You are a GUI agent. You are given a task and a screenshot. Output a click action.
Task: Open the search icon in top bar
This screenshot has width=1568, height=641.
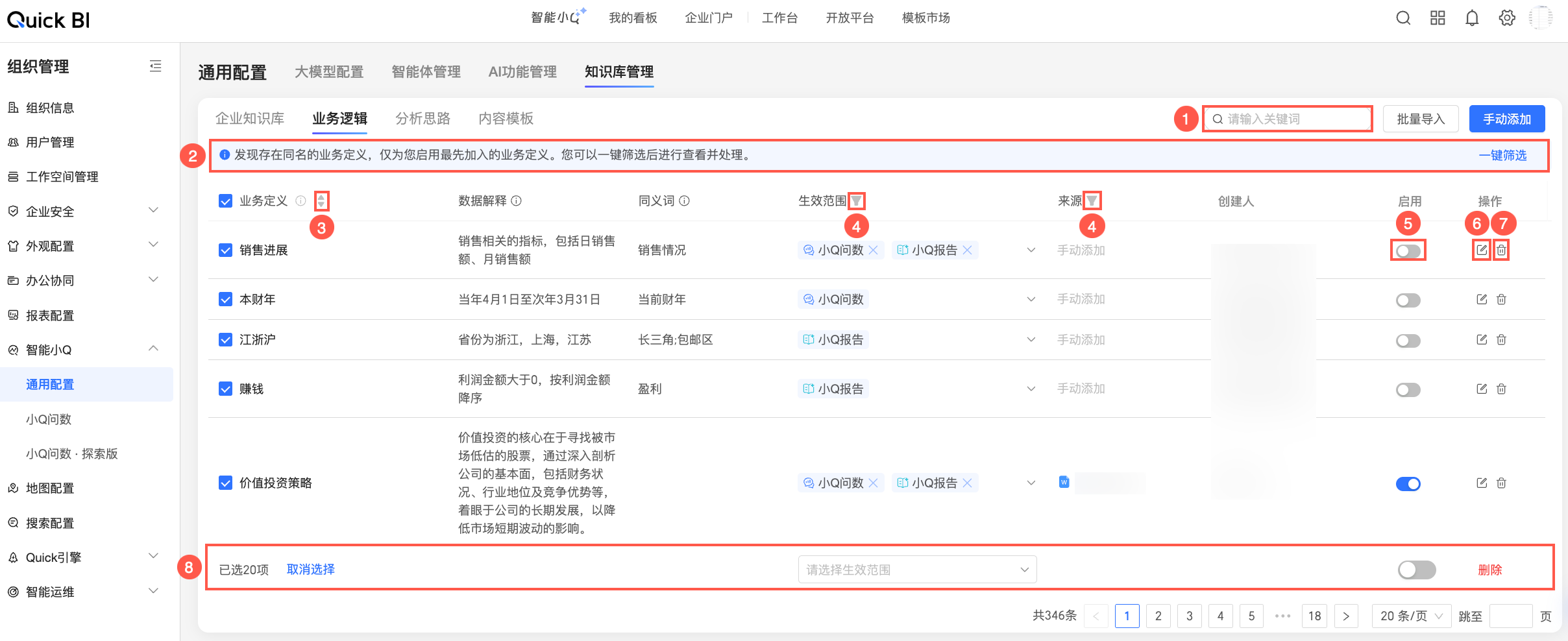pos(1403,18)
